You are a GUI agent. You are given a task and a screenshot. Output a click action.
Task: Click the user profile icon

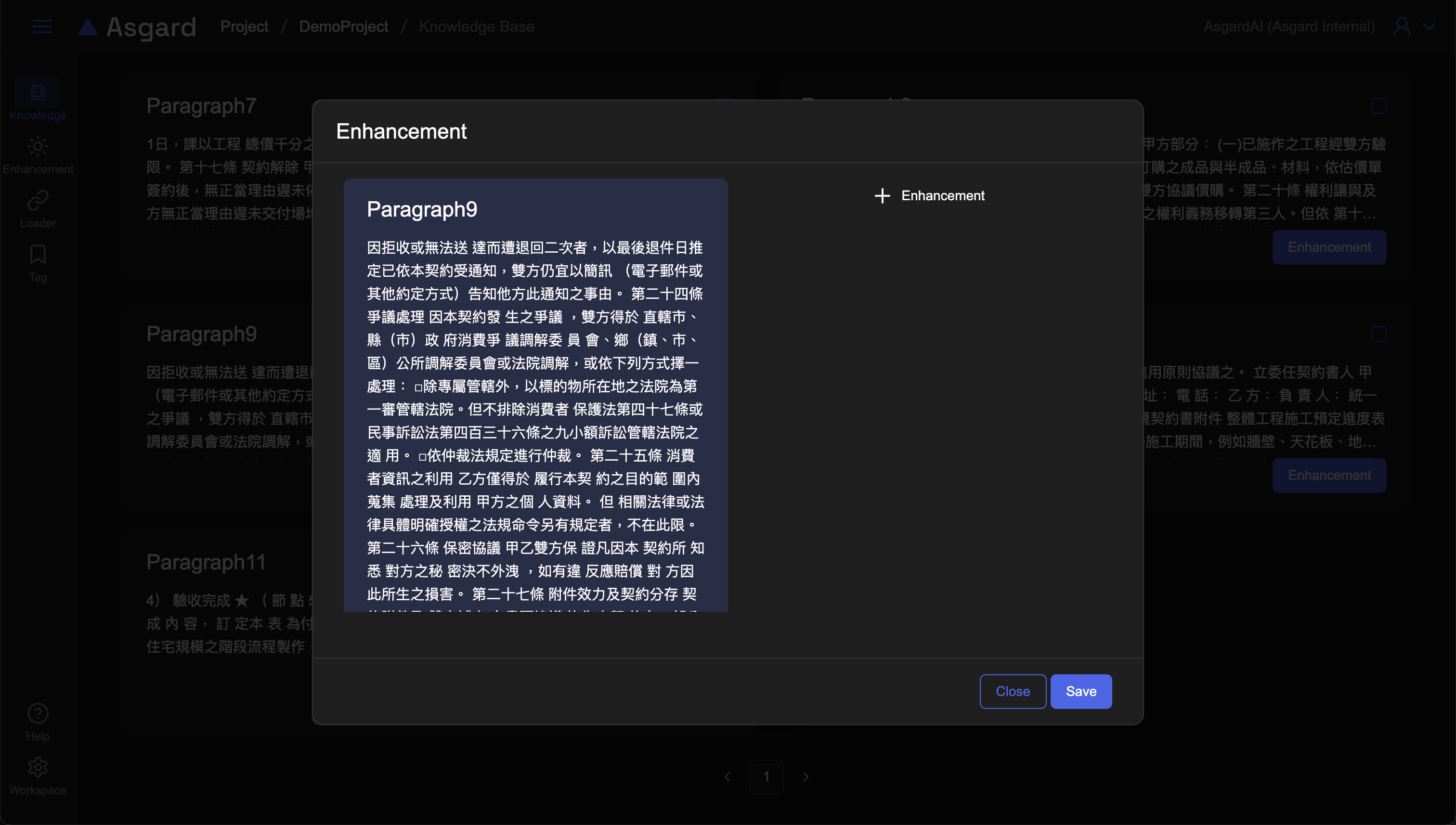coord(1402,26)
